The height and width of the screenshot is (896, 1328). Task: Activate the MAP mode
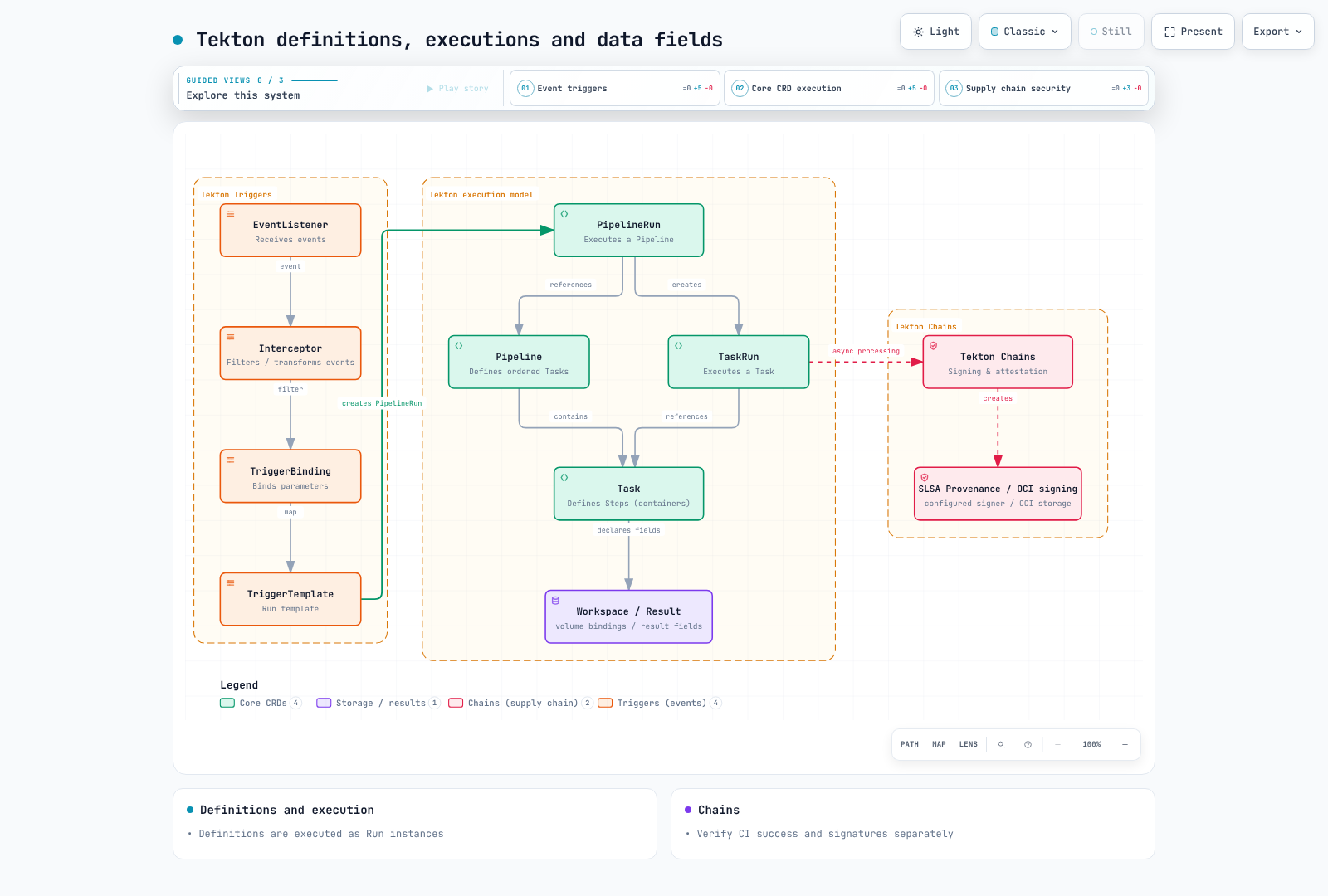940,744
